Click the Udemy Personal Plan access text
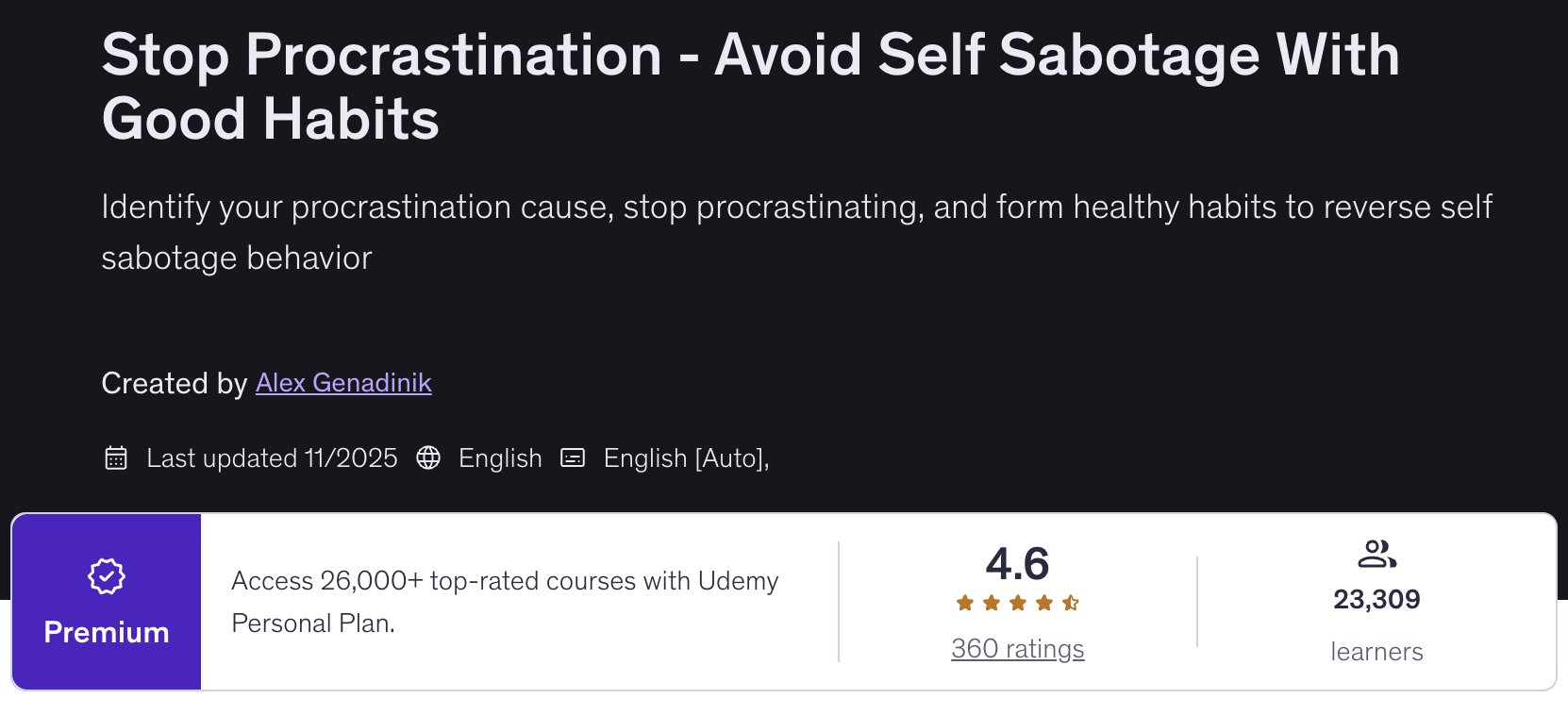The height and width of the screenshot is (715, 1568). tap(505, 602)
